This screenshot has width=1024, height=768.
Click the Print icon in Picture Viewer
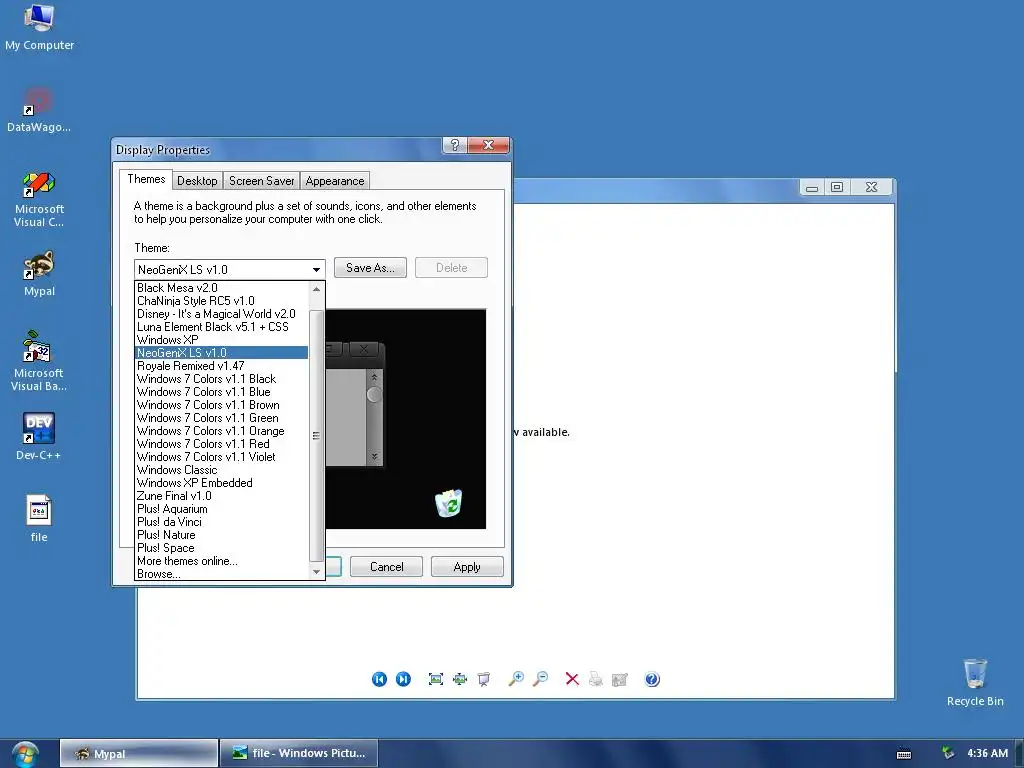coord(596,679)
